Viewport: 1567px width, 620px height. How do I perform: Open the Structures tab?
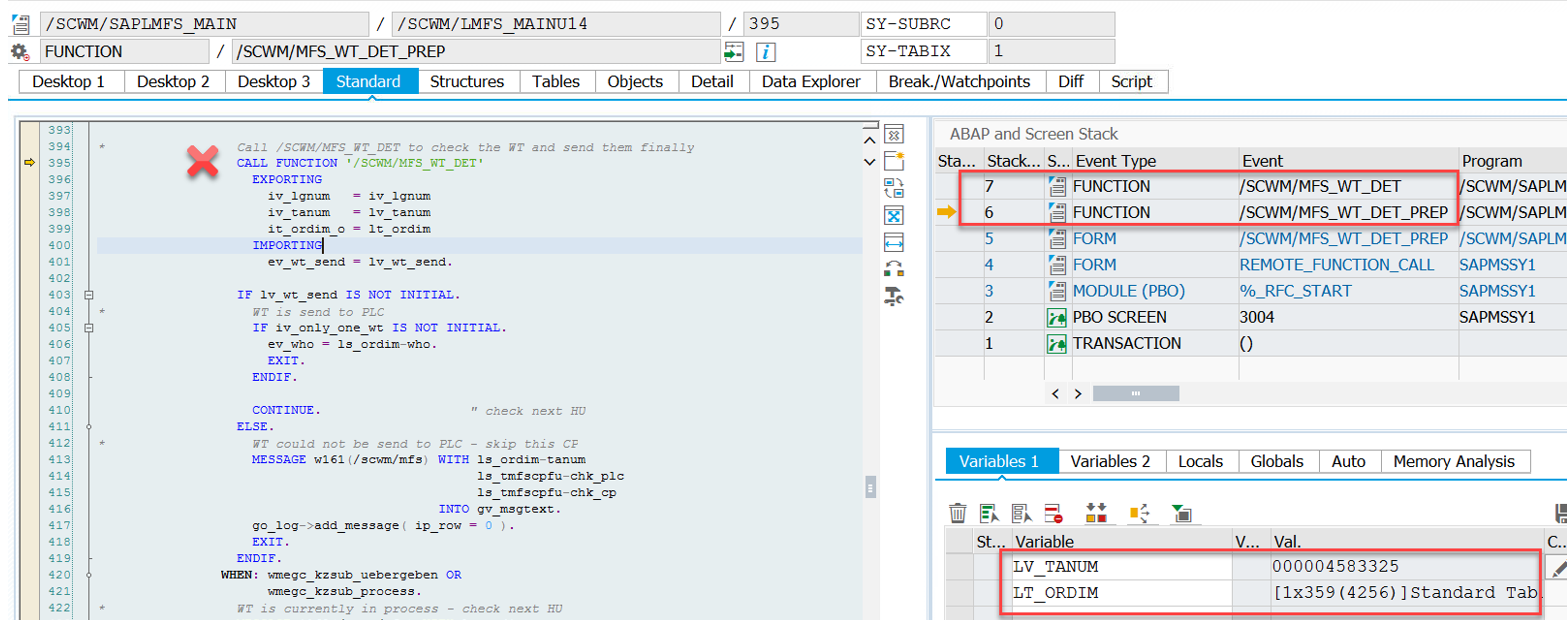point(467,82)
